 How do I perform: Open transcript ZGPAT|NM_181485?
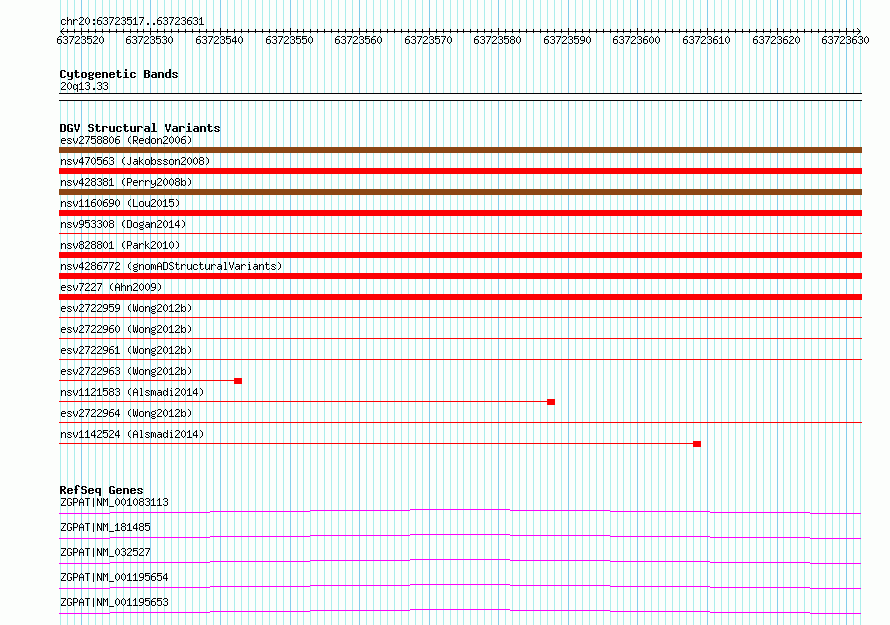click(x=105, y=527)
